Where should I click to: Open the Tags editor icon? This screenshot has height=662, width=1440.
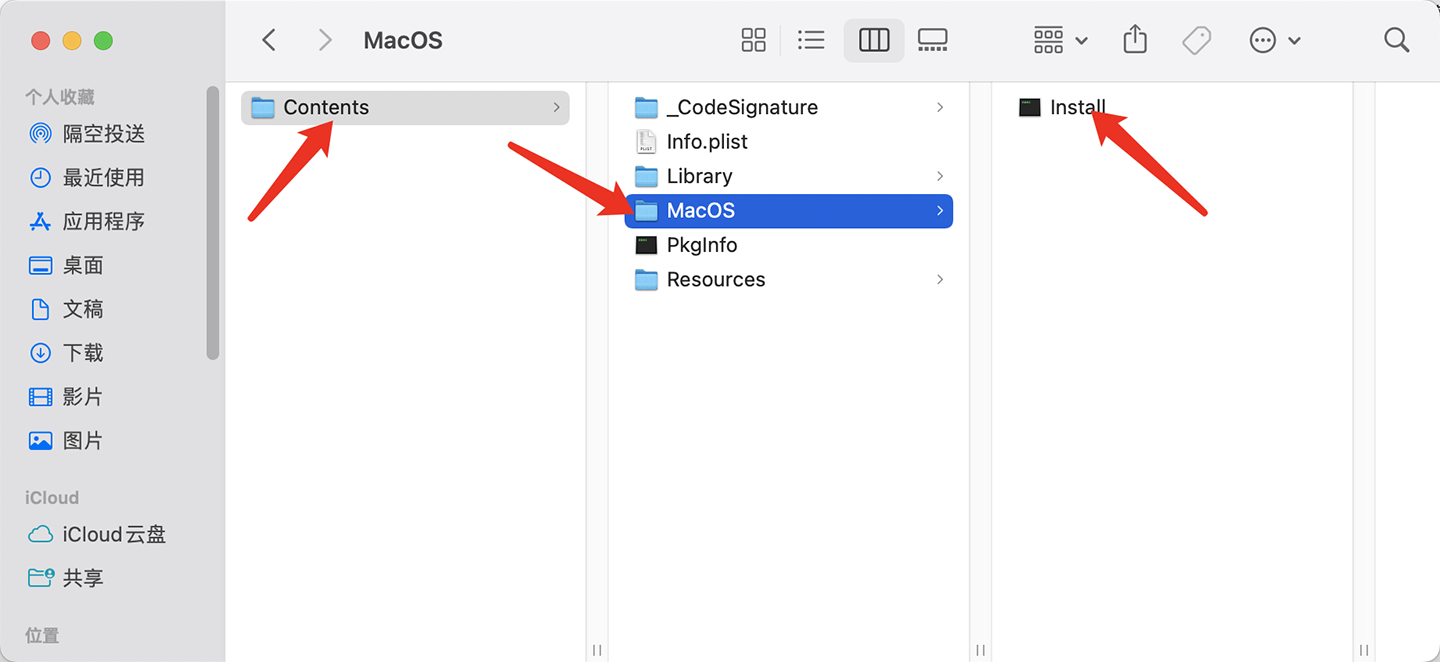click(1196, 40)
